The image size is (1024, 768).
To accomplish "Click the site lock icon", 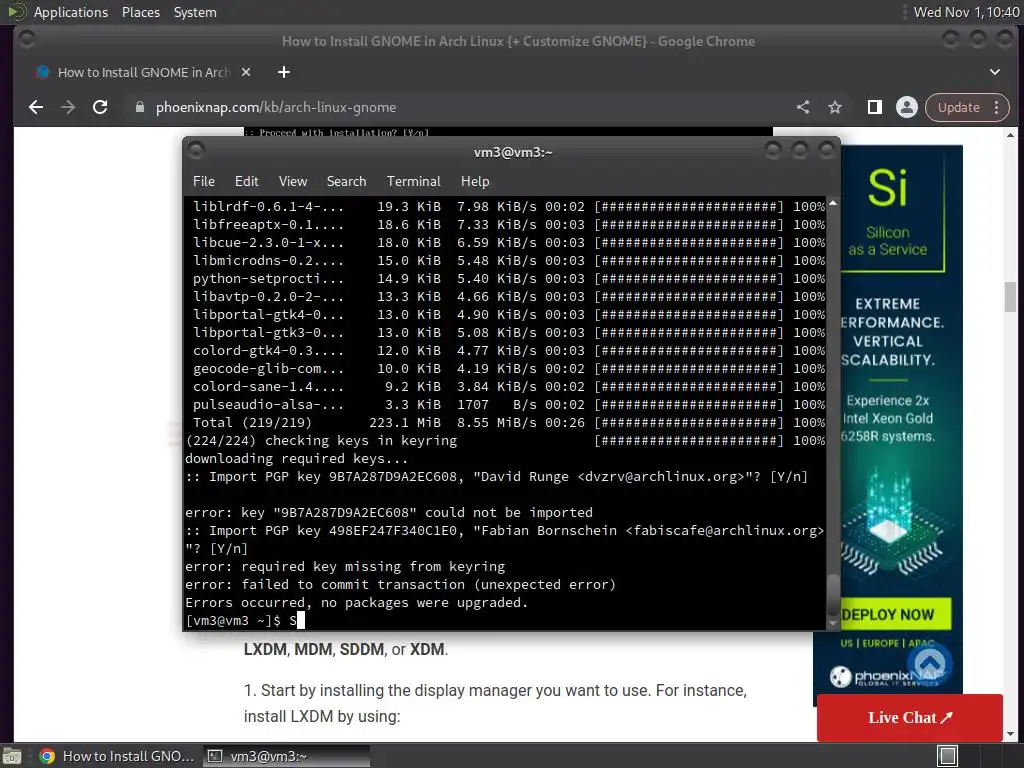I will 139,107.
